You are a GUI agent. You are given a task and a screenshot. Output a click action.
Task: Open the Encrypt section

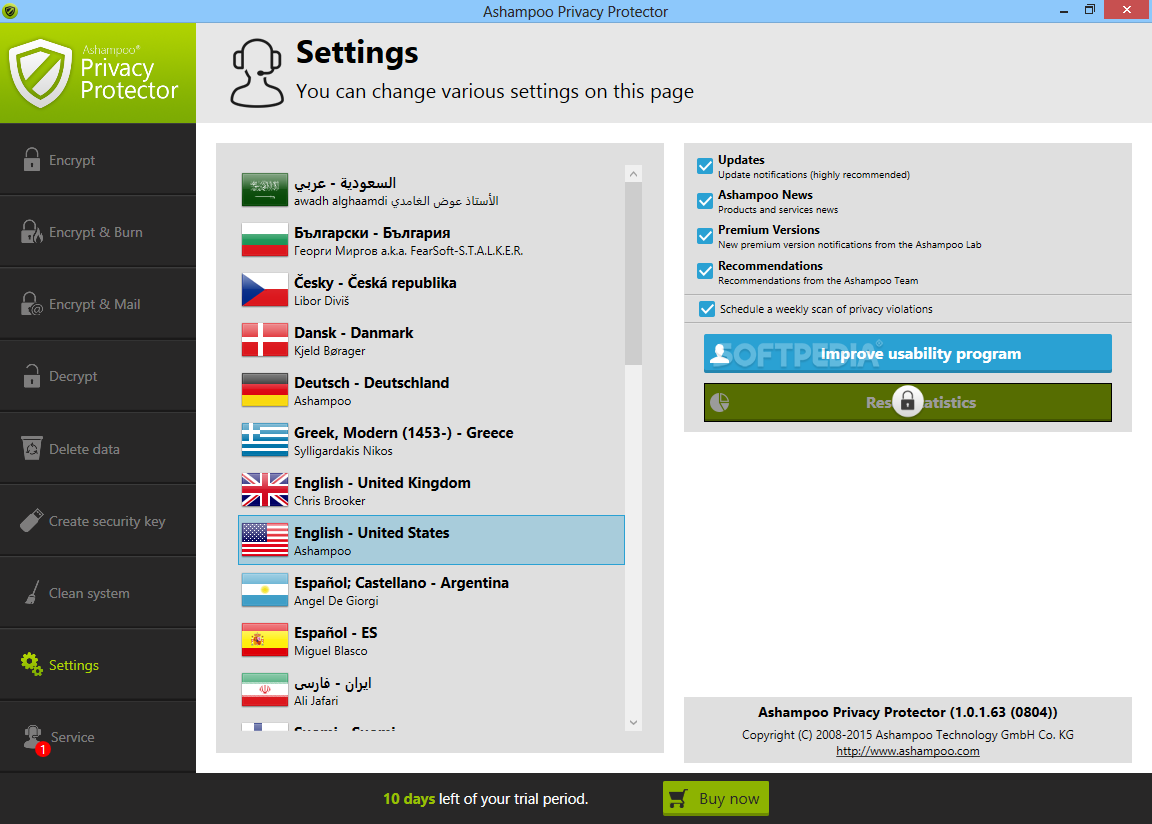(x=98, y=159)
